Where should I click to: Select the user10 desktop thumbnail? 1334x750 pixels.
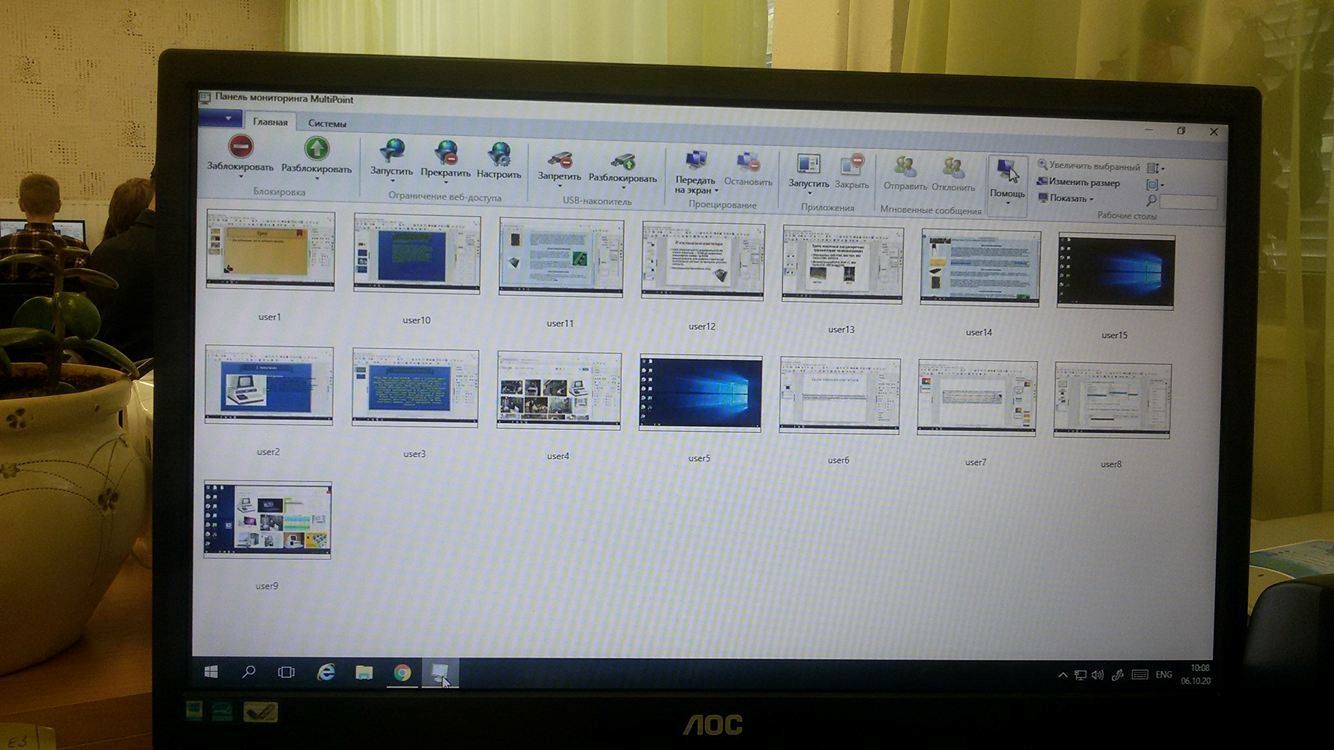416,253
